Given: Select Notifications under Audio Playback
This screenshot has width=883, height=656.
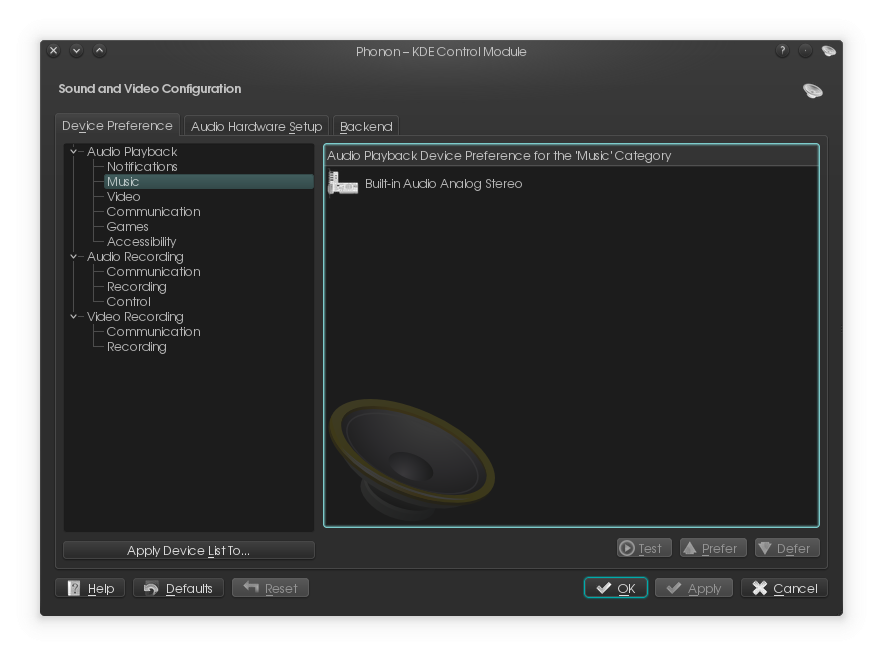Looking at the screenshot, I should click(142, 167).
